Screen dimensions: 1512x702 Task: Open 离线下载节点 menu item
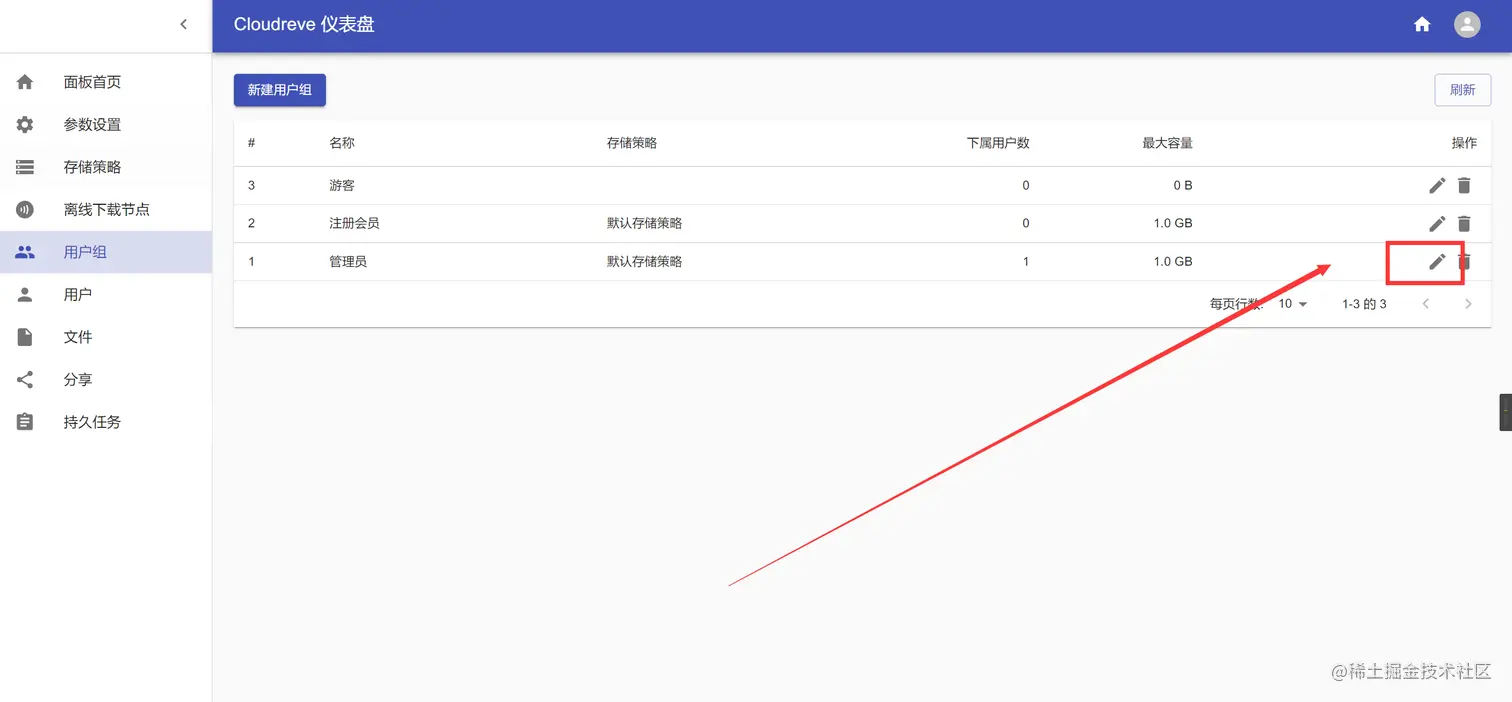[x=106, y=210]
